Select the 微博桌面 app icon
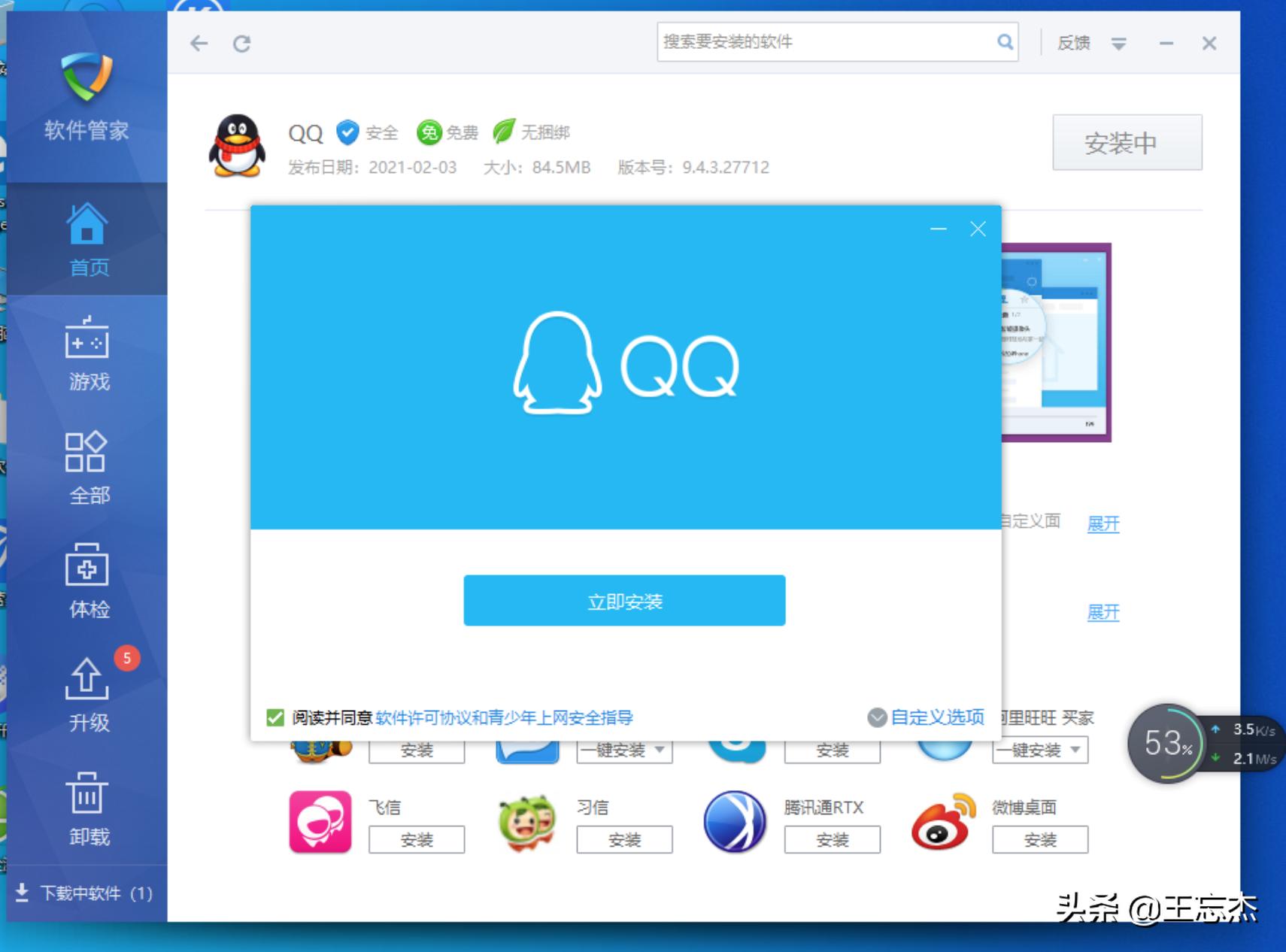 pyautogui.click(x=944, y=823)
